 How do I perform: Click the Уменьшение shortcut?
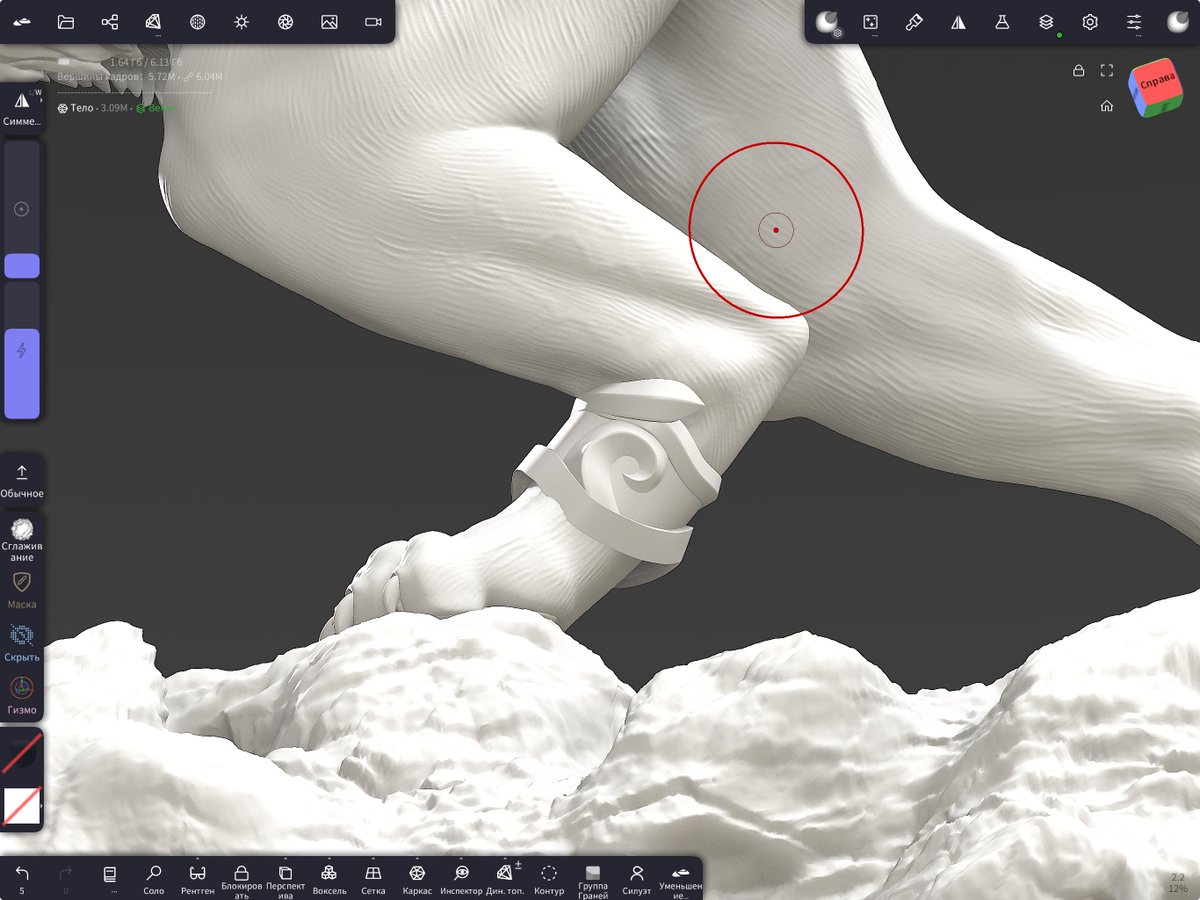point(681,880)
